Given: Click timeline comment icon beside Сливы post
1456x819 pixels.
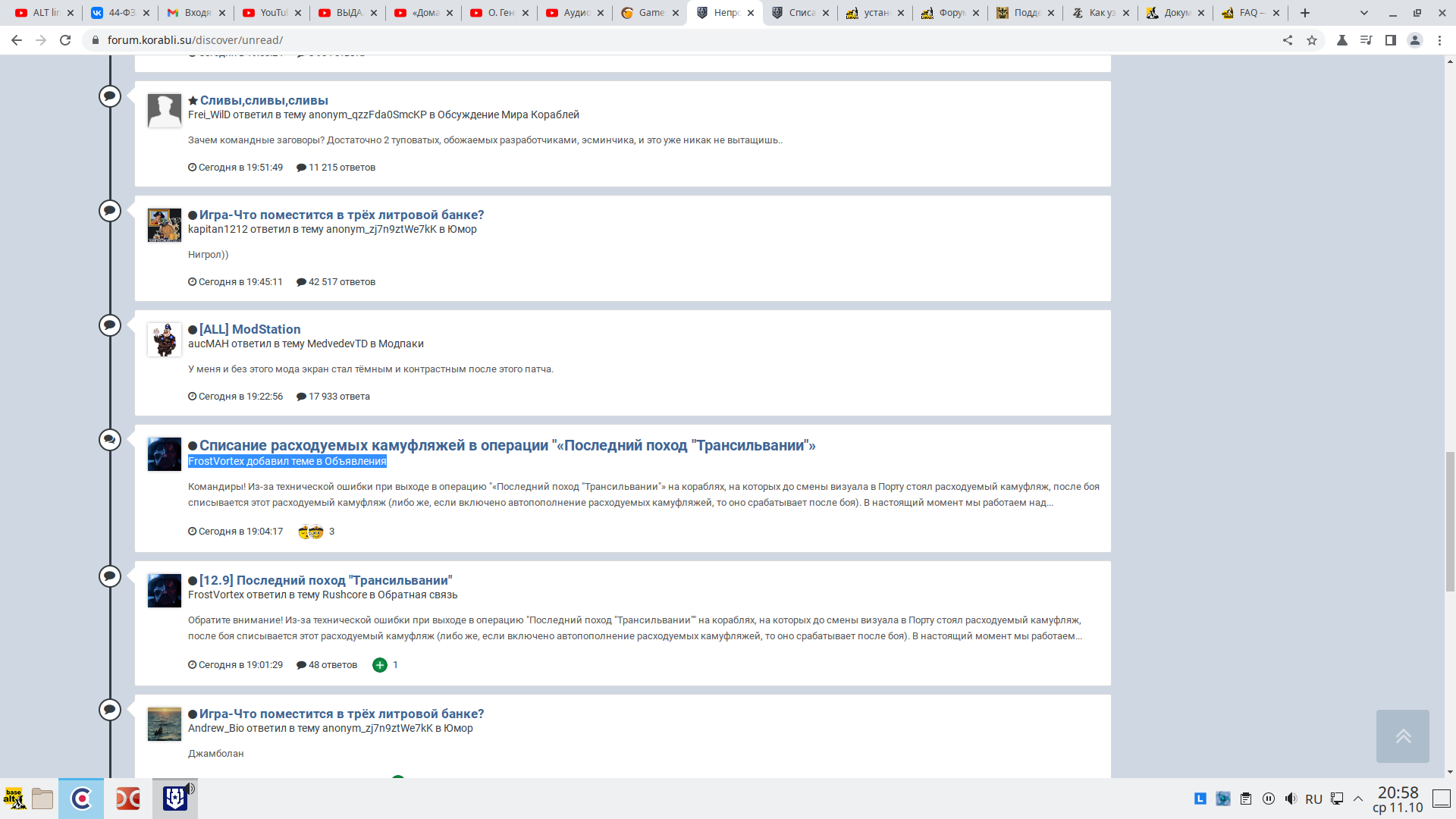Looking at the screenshot, I should (110, 96).
